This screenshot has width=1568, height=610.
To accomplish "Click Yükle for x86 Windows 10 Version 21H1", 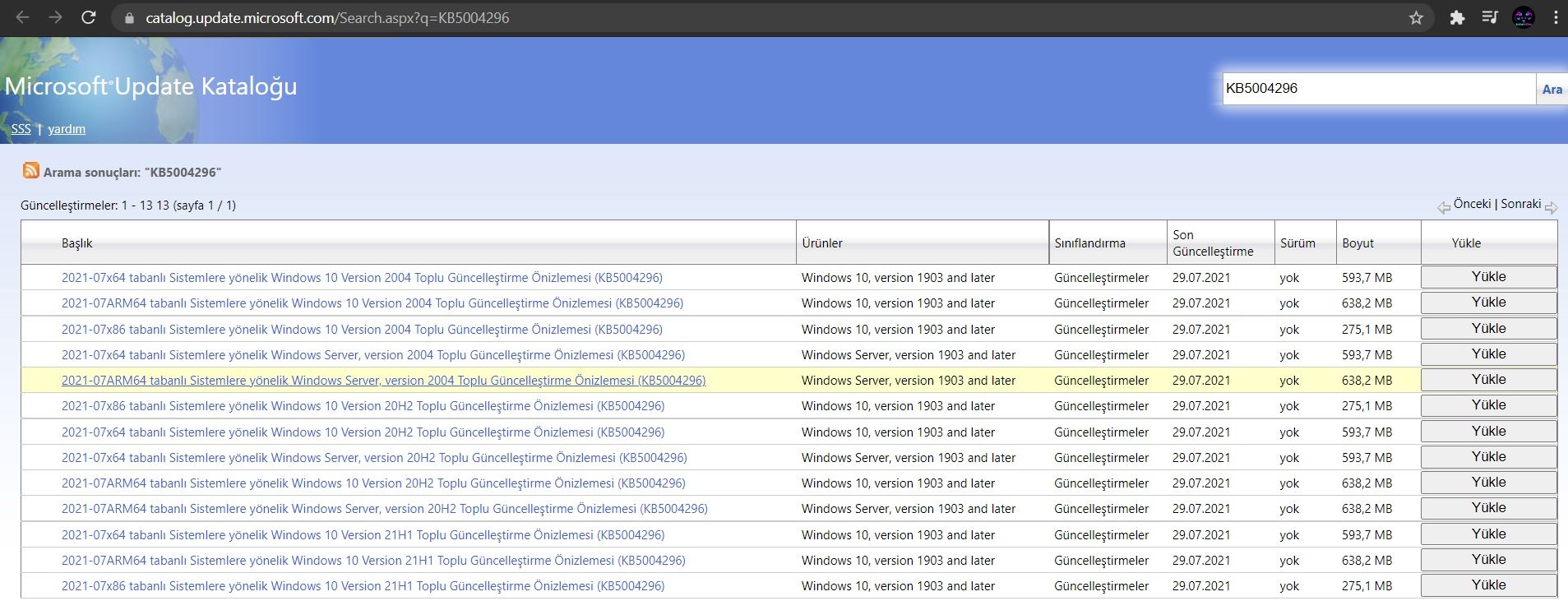I will (1488, 585).
